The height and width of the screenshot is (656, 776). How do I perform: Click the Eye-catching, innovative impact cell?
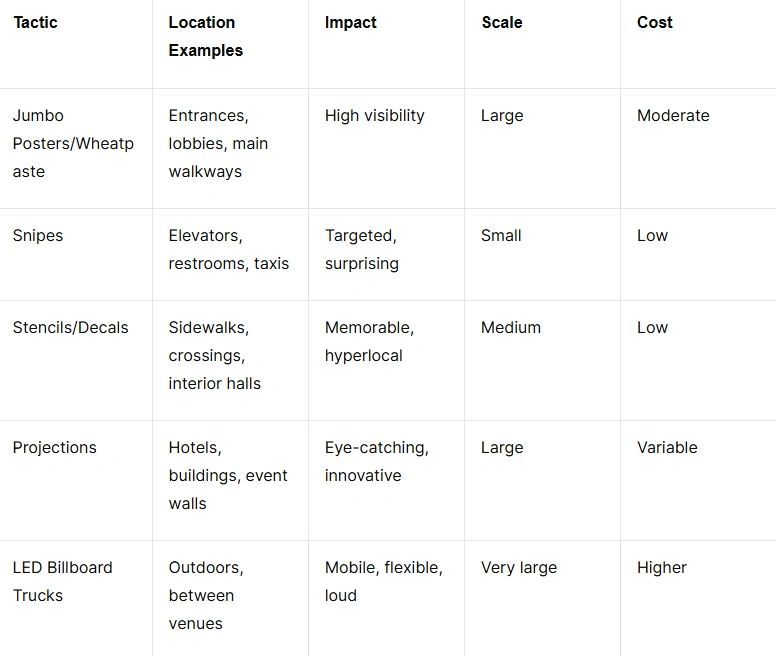point(376,461)
